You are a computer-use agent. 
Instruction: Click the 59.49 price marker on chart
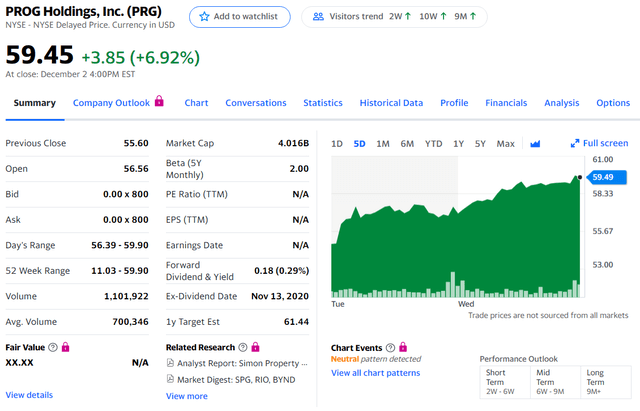tap(607, 177)
